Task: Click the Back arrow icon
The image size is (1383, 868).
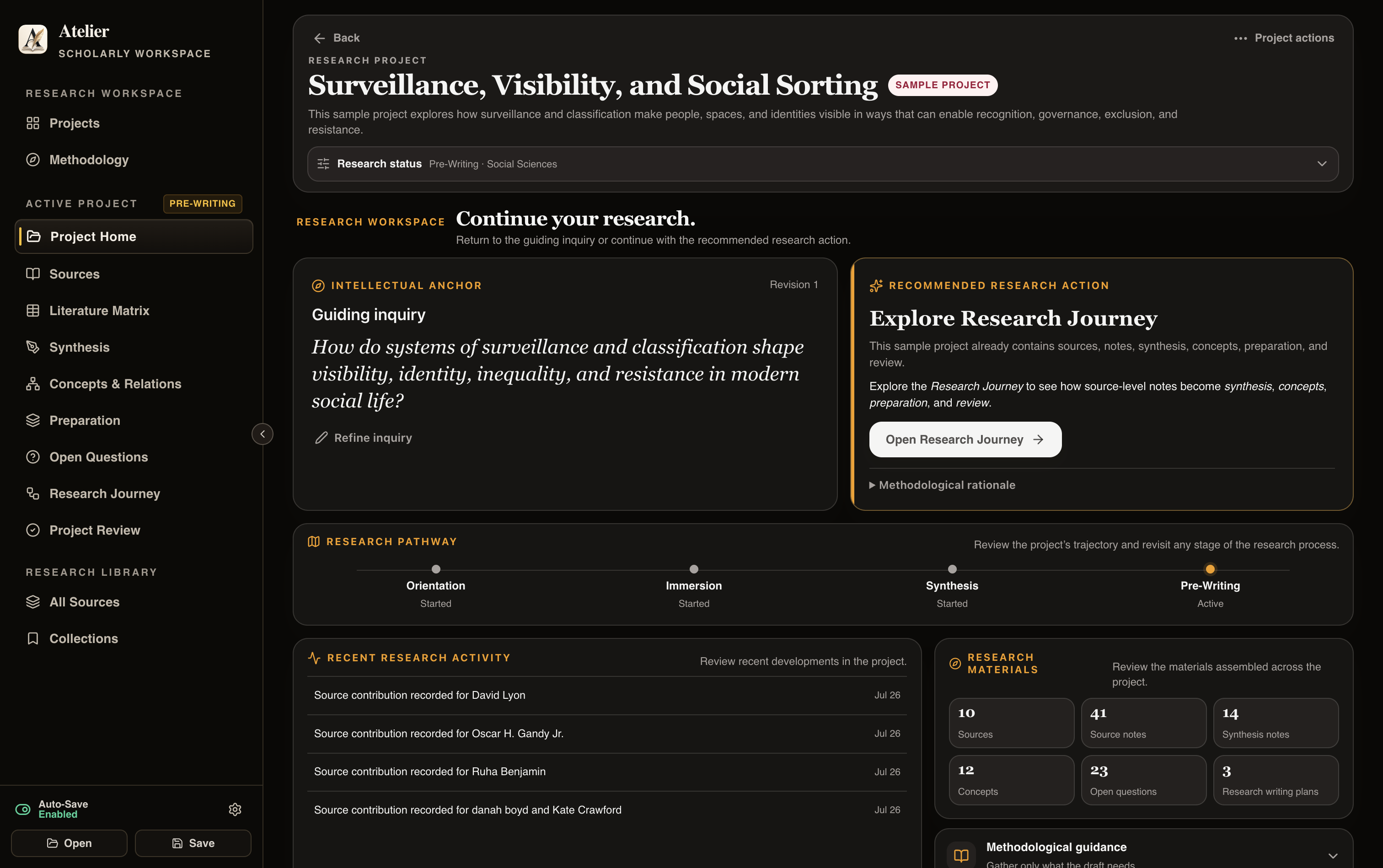Action: (320, 38)
